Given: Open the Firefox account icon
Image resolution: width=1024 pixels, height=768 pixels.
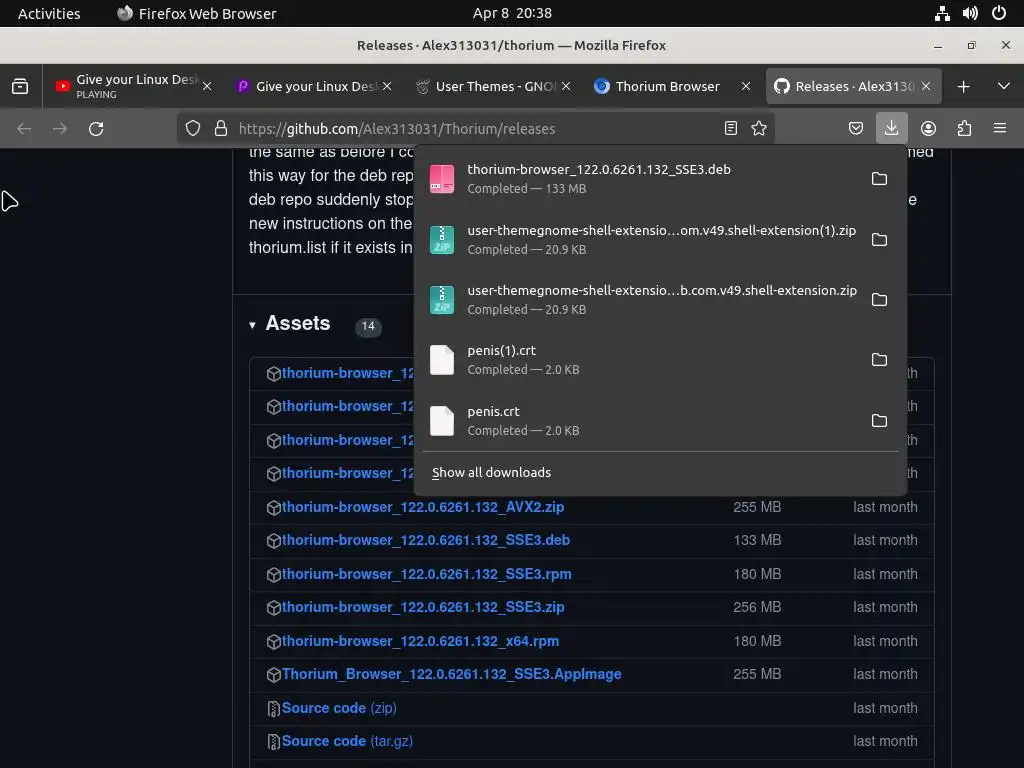Looking at the screenshot, I should (x=928, y=128).
